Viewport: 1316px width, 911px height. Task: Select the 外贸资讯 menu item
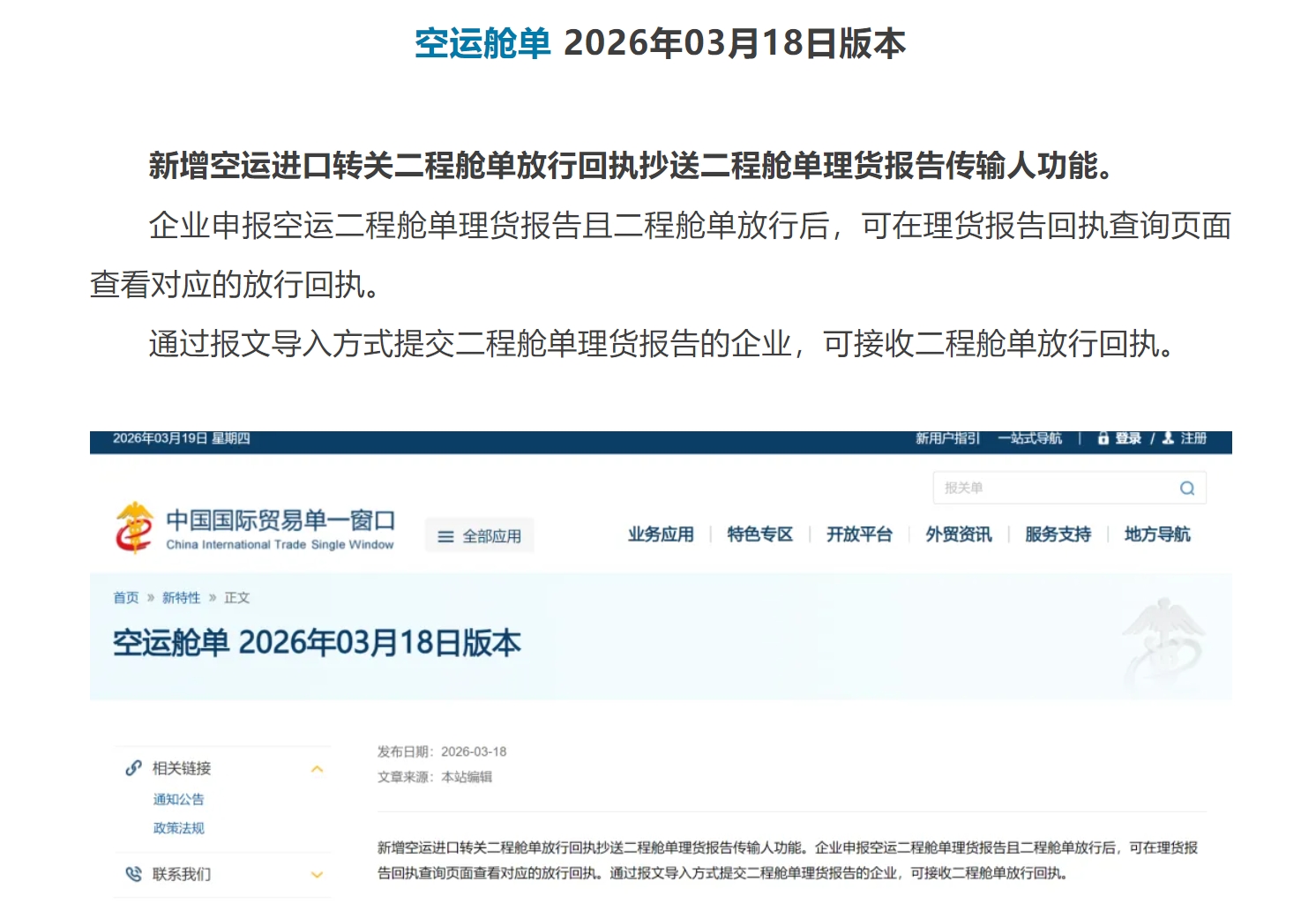[959, 534]
